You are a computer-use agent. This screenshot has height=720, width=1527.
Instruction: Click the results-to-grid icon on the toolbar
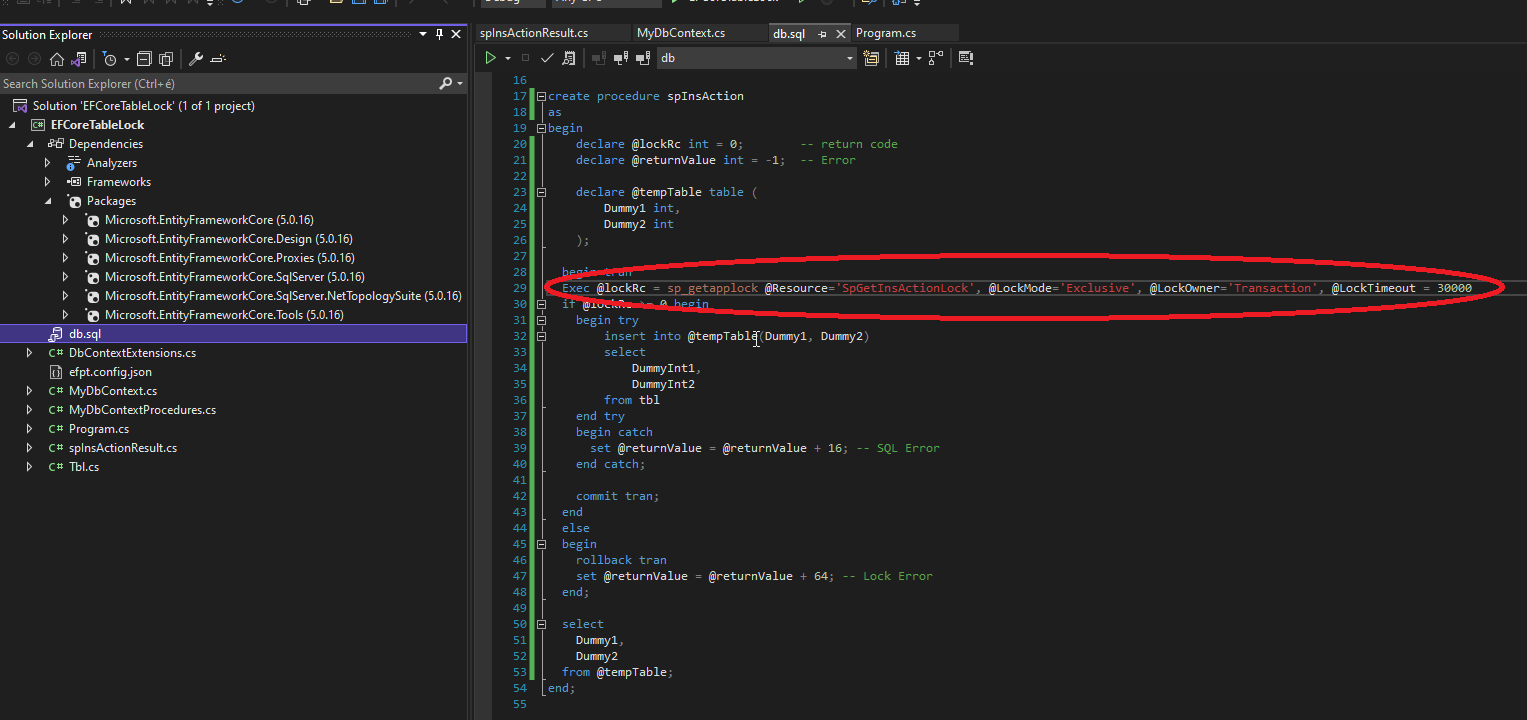[903, 57]
